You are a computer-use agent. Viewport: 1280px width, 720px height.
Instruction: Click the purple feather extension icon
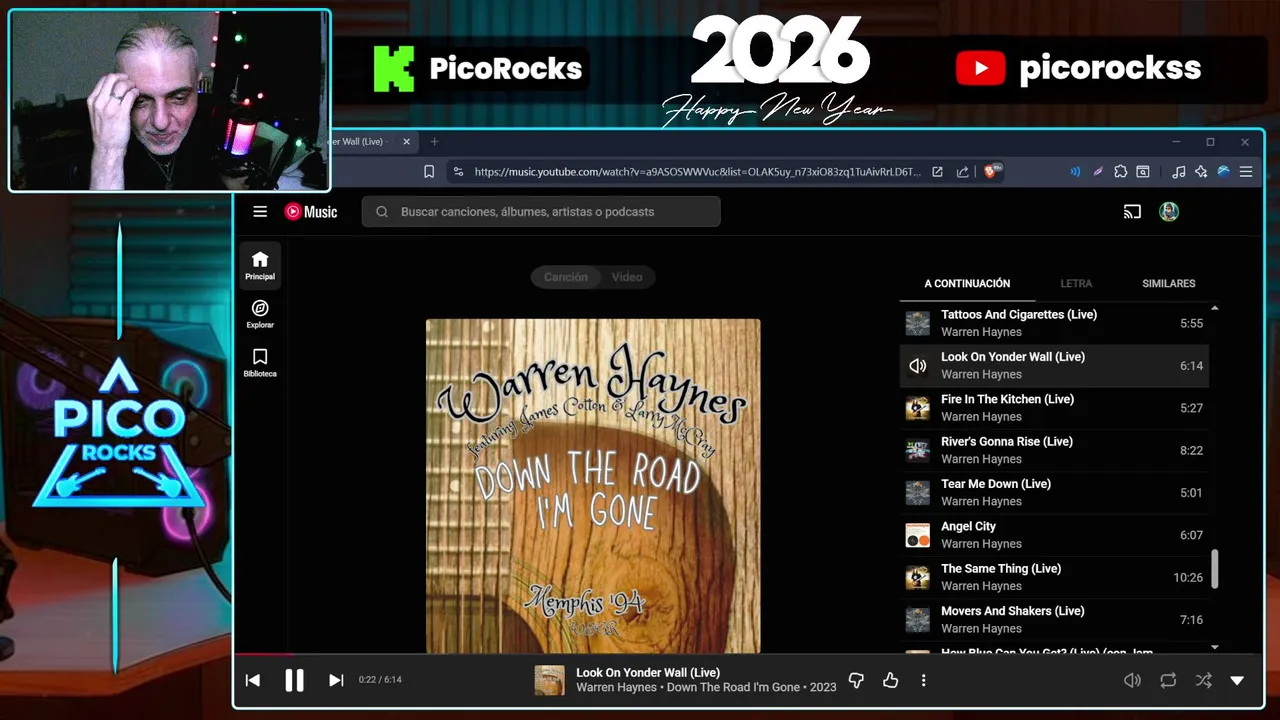(1098, 172)
